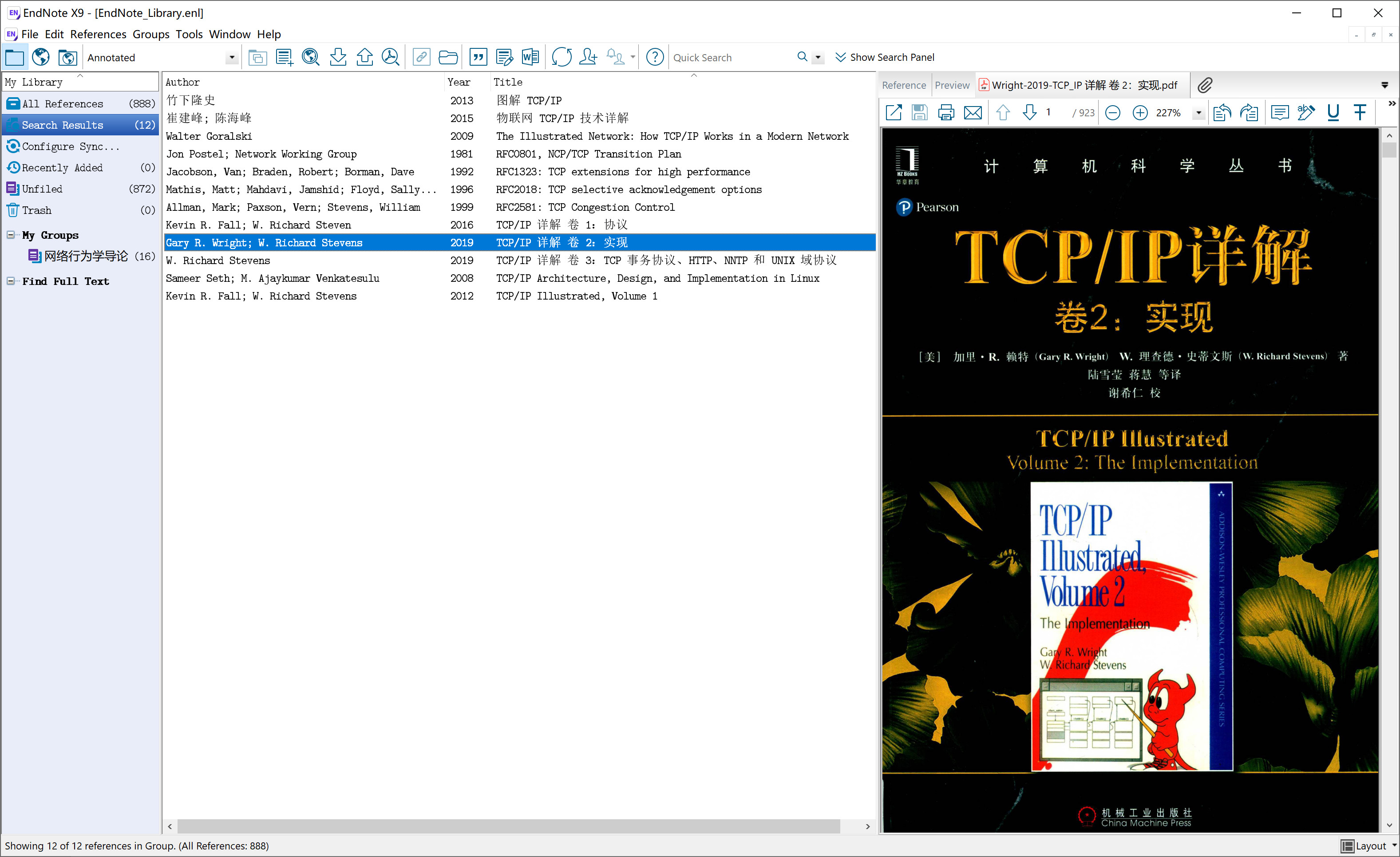Screen dimensions: 1400x857
Task: Click Open File folder icon
Action: 448,57
